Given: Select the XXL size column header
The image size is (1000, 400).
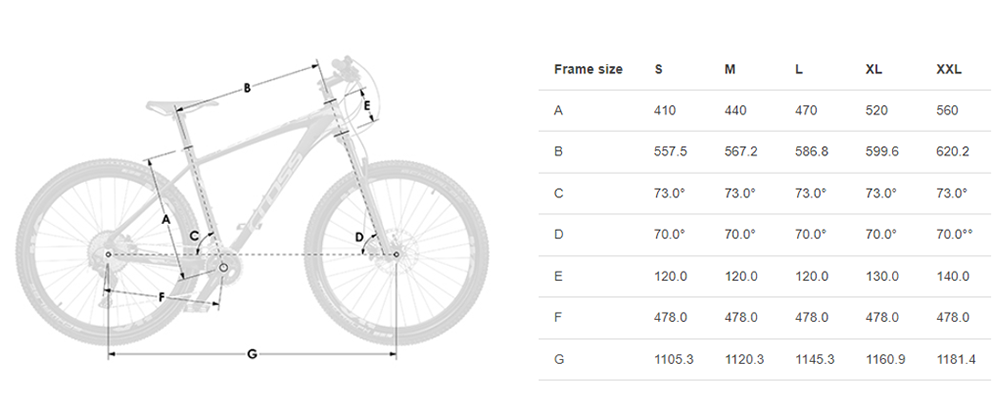Looking at the screenshot, I should coord(948,69).
